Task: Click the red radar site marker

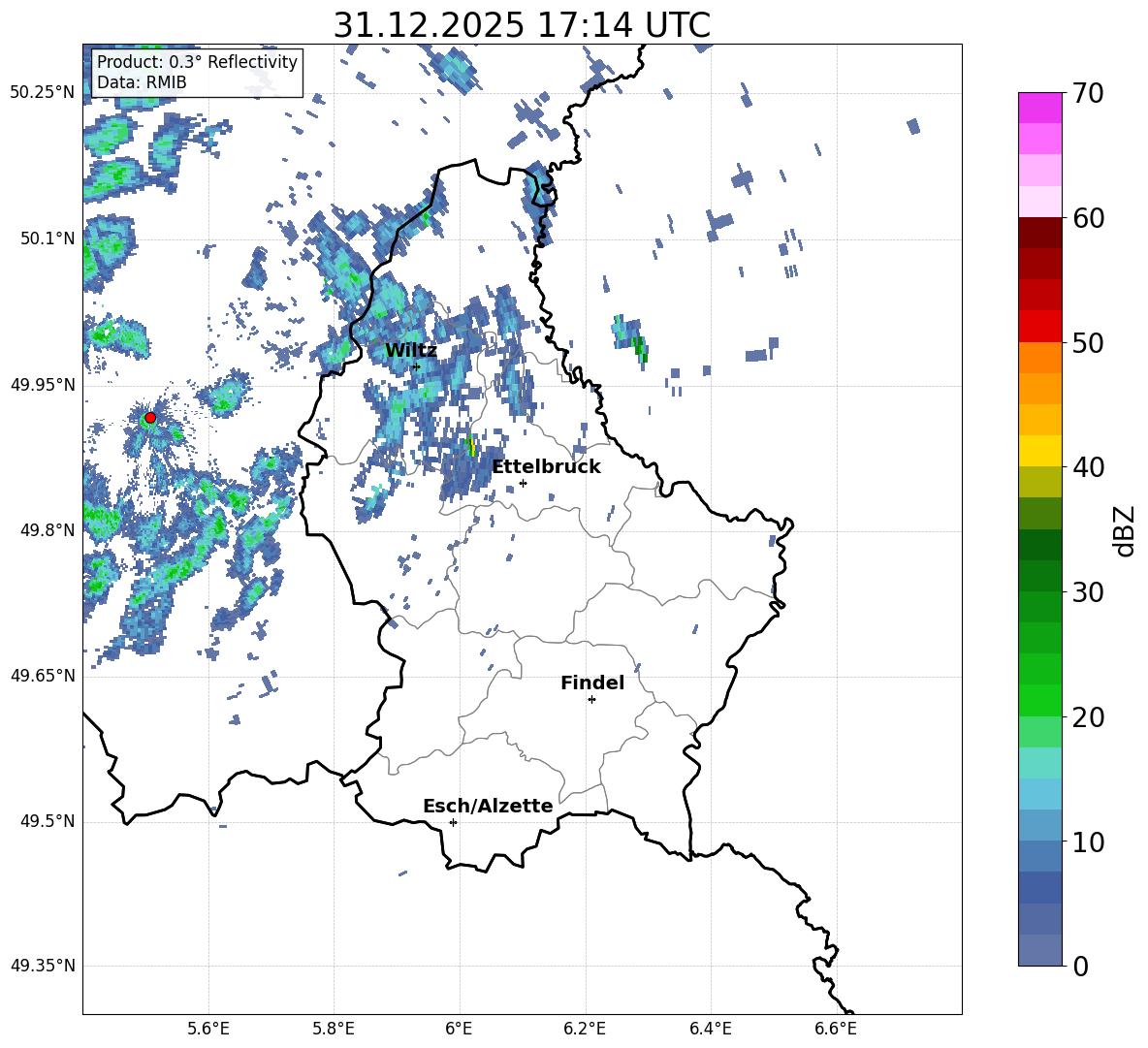Action: (150, 418)
